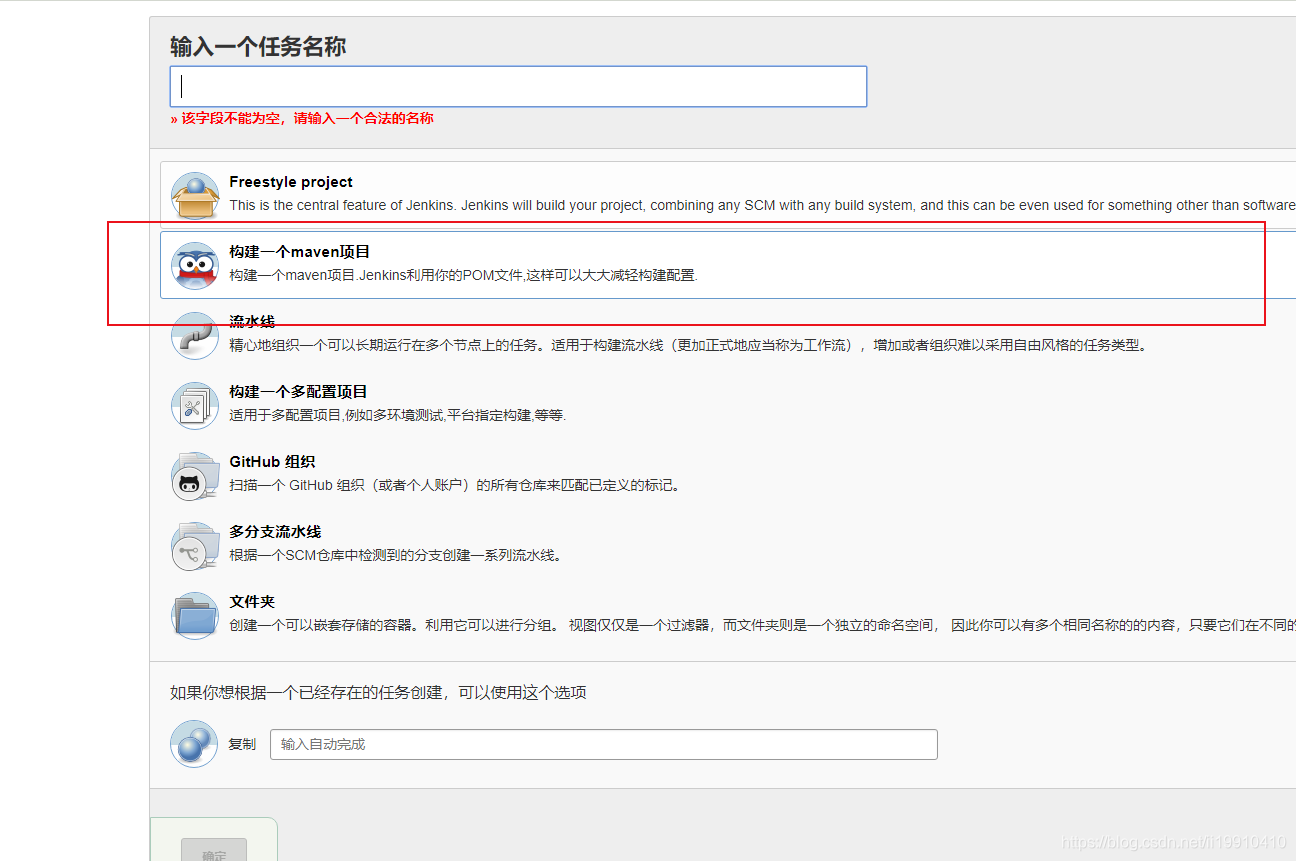Viewport: 1296px width, 861px height.
Task: Click the maven POM description text
Action: tap(463, 275)
